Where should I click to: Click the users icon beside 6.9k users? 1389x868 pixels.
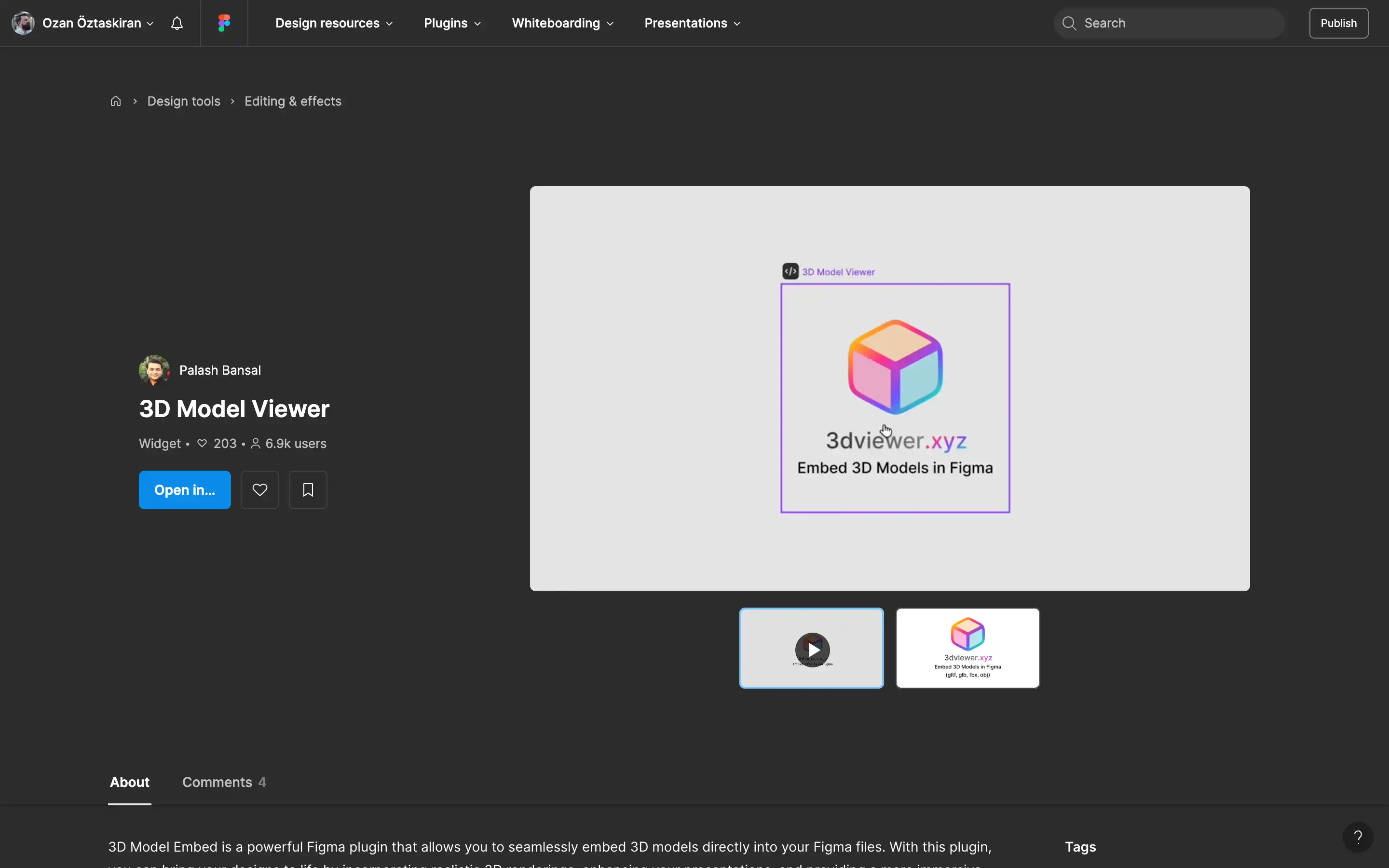click(x=256, y=443)
